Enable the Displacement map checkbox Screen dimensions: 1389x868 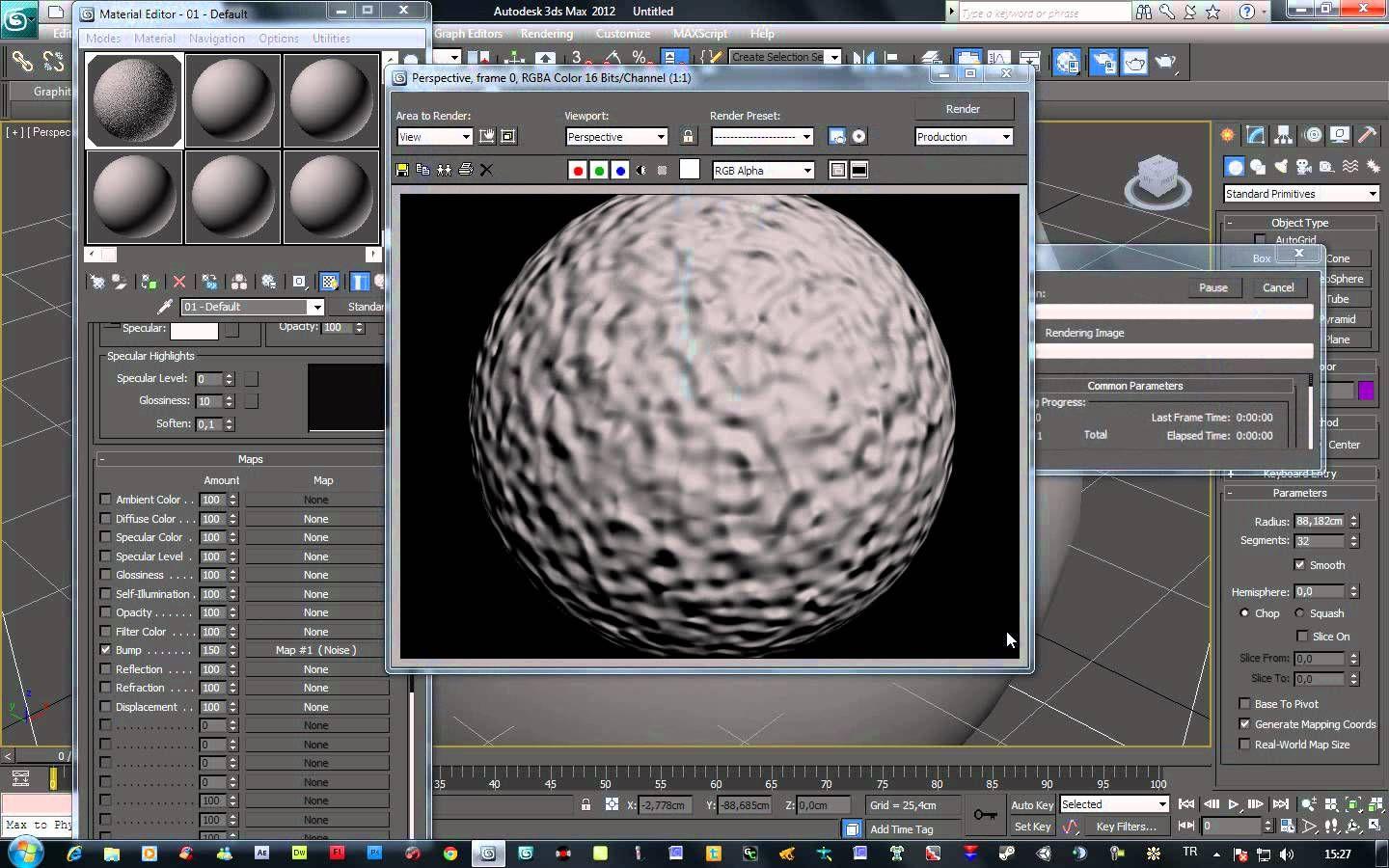point(105,707)
